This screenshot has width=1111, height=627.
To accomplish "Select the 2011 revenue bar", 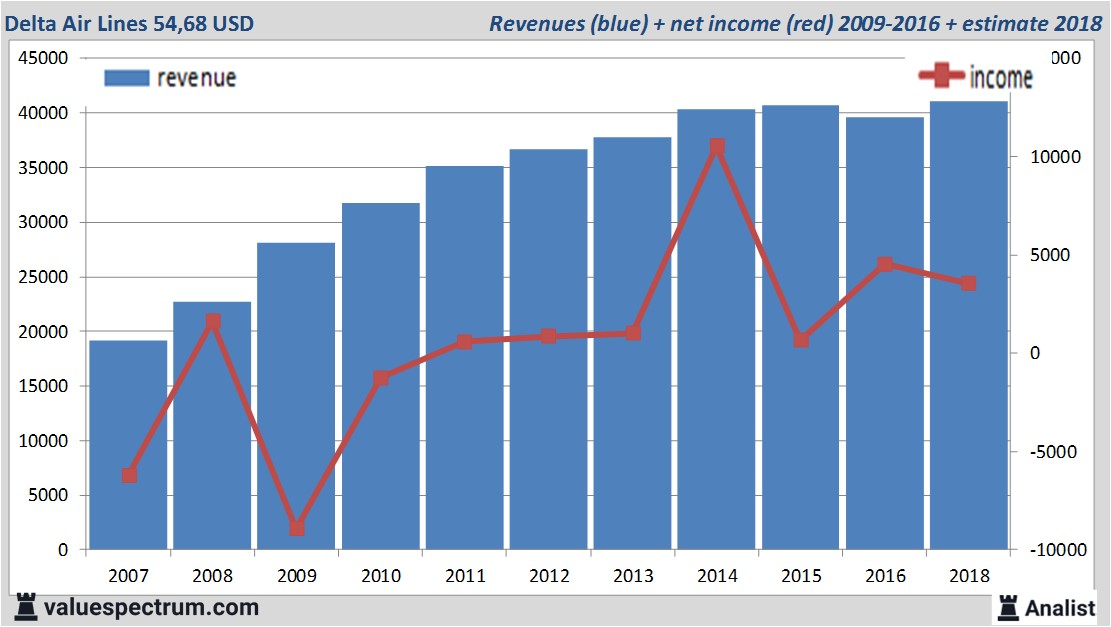I will point(465,358).
